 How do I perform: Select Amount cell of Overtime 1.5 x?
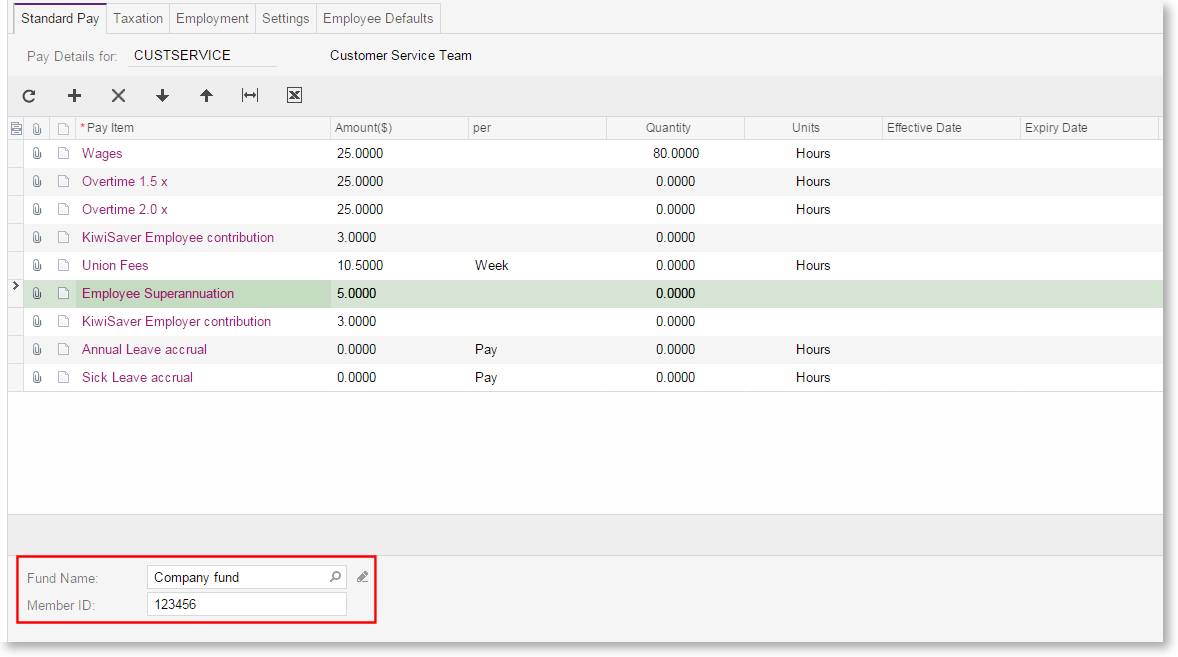(398, 182)
